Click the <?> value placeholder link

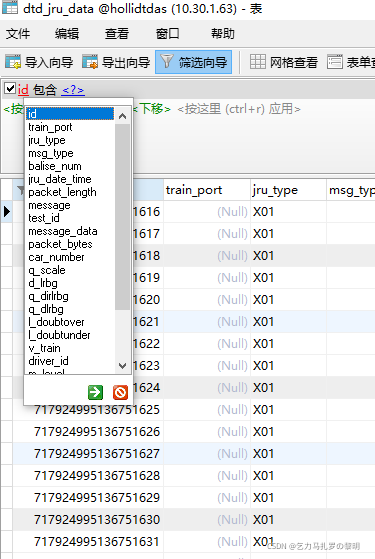click(x=73, y=89)
